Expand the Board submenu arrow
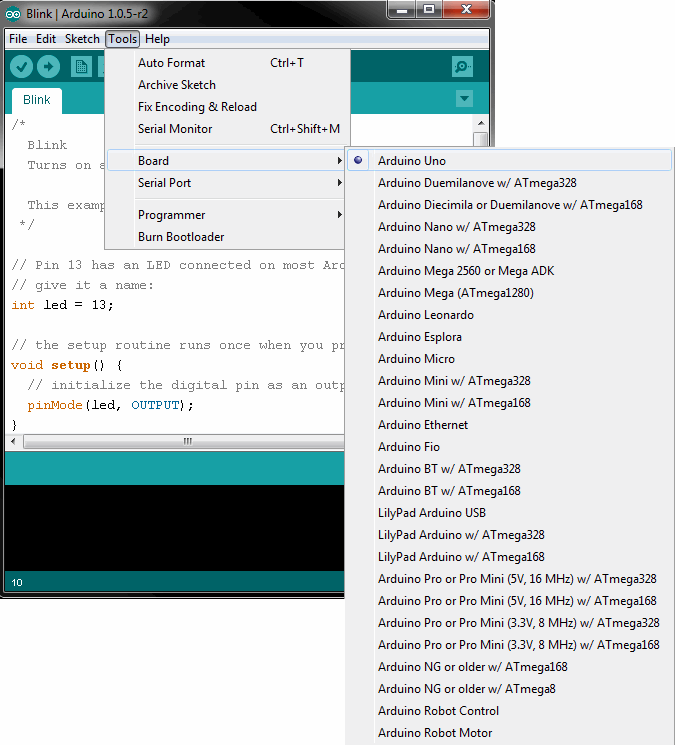675x745 pixels. click(x=339, y=161)
